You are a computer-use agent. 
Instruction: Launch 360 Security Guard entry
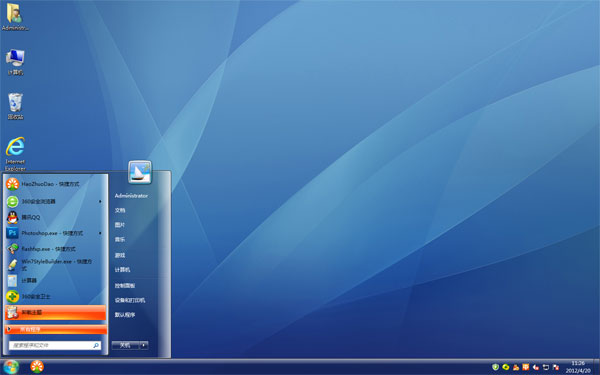[55, 296]
